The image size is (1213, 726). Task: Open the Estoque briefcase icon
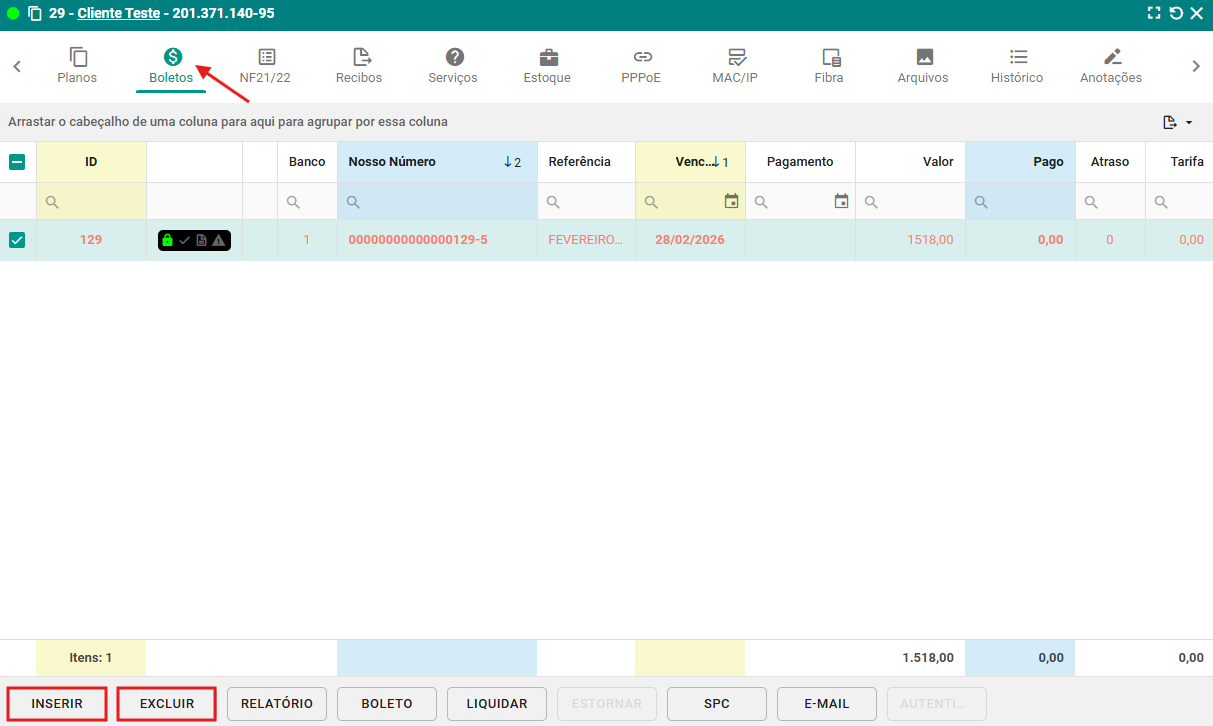pyautogui.click(x=548, y=57)
